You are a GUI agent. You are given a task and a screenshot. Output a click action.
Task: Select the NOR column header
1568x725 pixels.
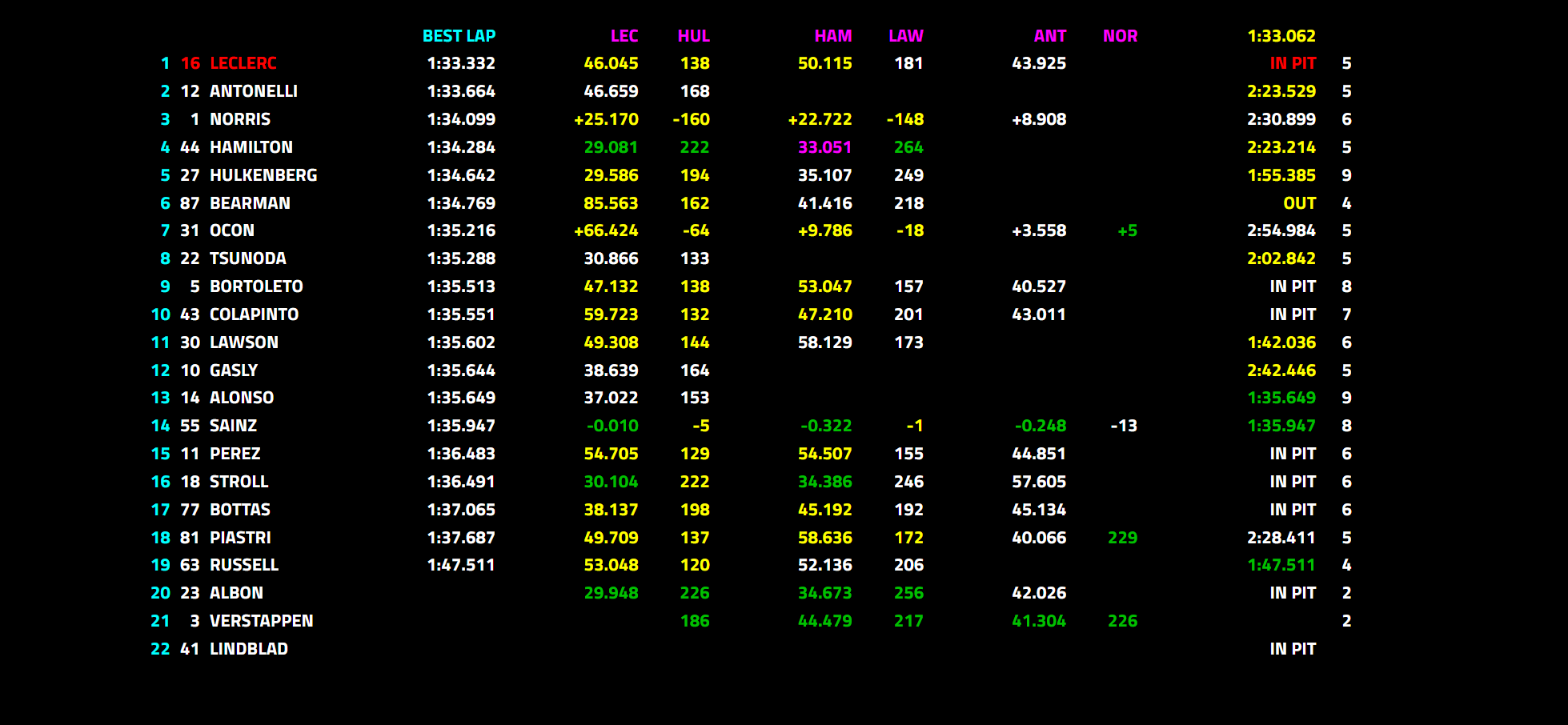[1121, 36]
